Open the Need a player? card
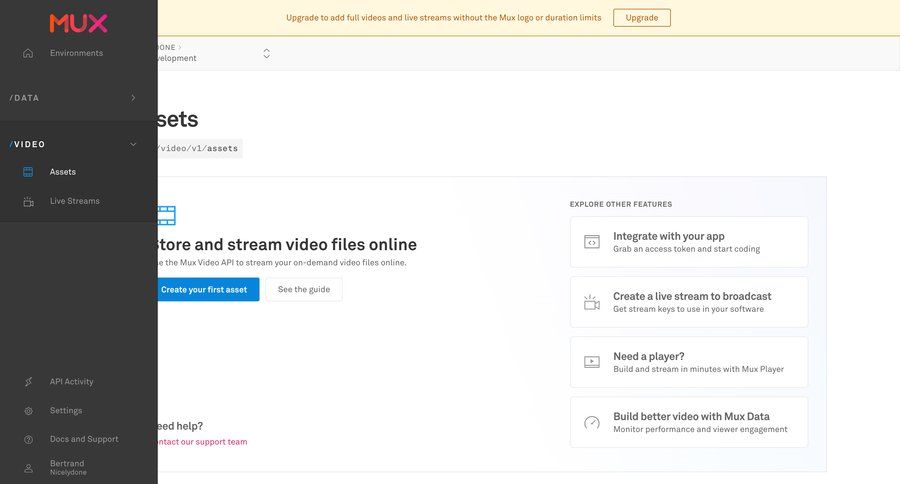This screenshot has width=900, height=484. pos(688,362)
